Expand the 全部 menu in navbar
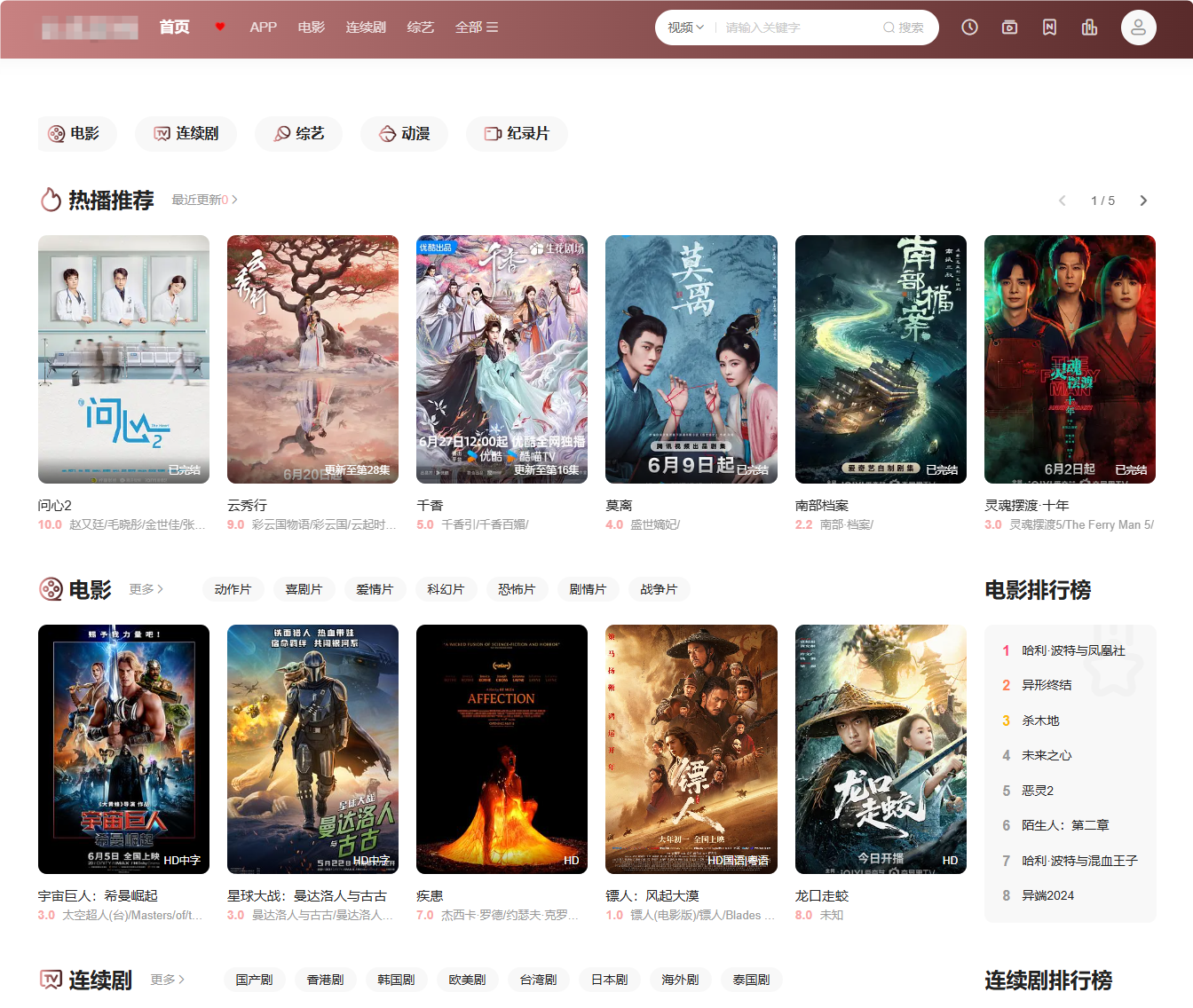The height and width of the screenshot is (1008, 1193). 477,28
